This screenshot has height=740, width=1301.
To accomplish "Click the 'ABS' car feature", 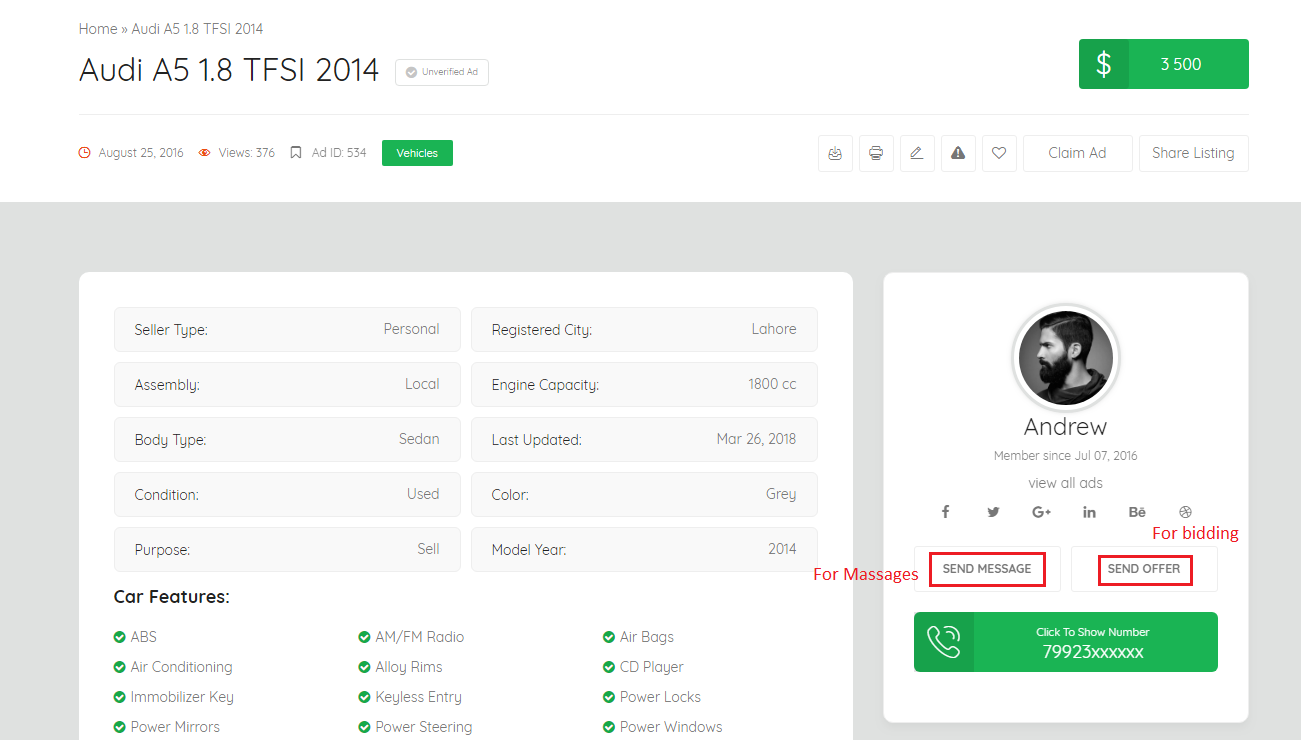I will tap(136, 637).
